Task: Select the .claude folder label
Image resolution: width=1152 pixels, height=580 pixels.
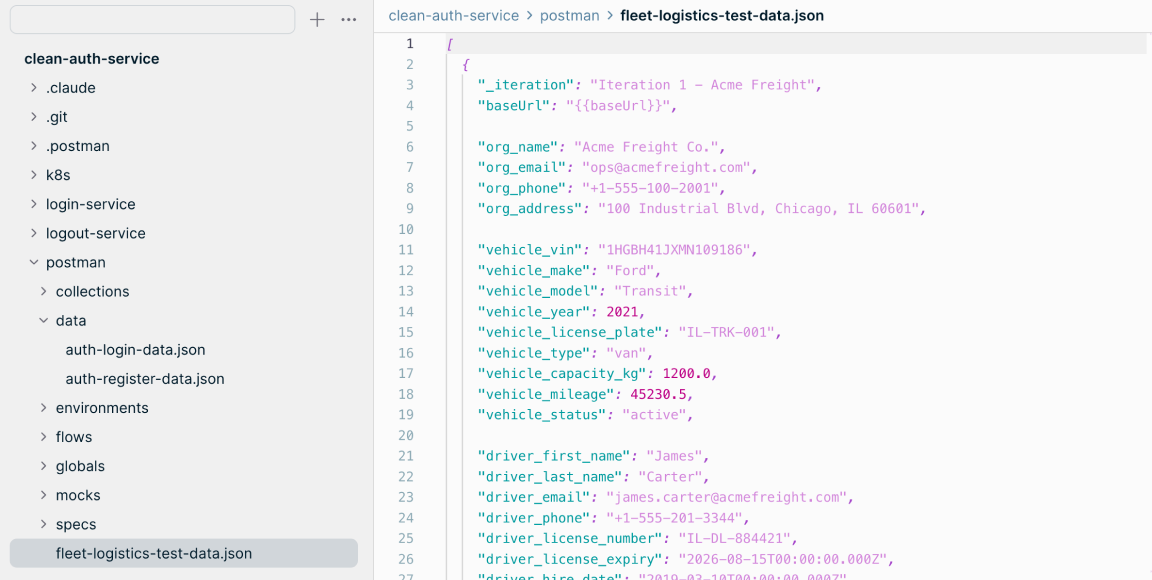Action: (71, 87)
